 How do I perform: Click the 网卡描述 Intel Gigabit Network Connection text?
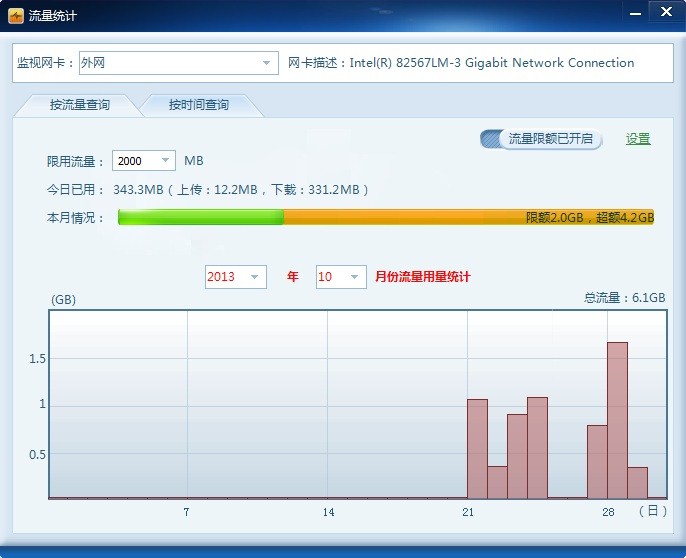(461, 63)
